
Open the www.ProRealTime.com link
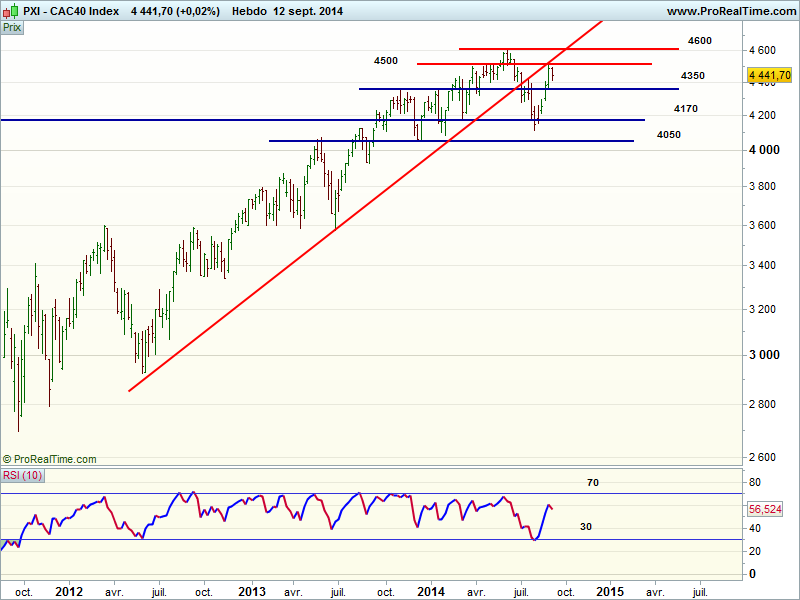point(729,11)
